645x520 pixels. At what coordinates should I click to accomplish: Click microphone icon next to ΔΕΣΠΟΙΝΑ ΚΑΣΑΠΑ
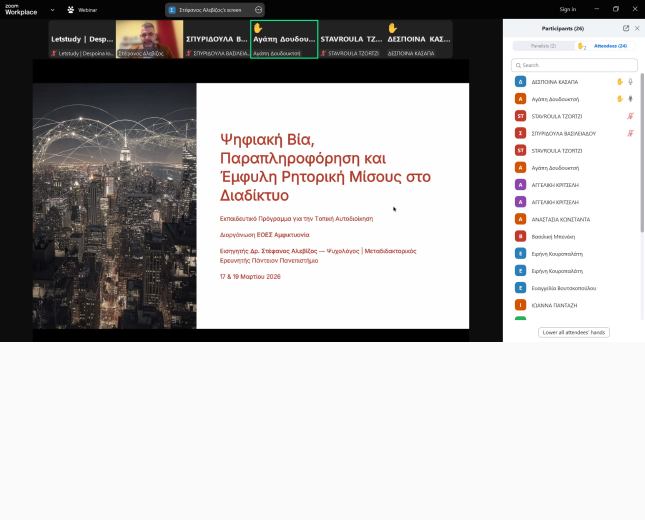[630, 82]
